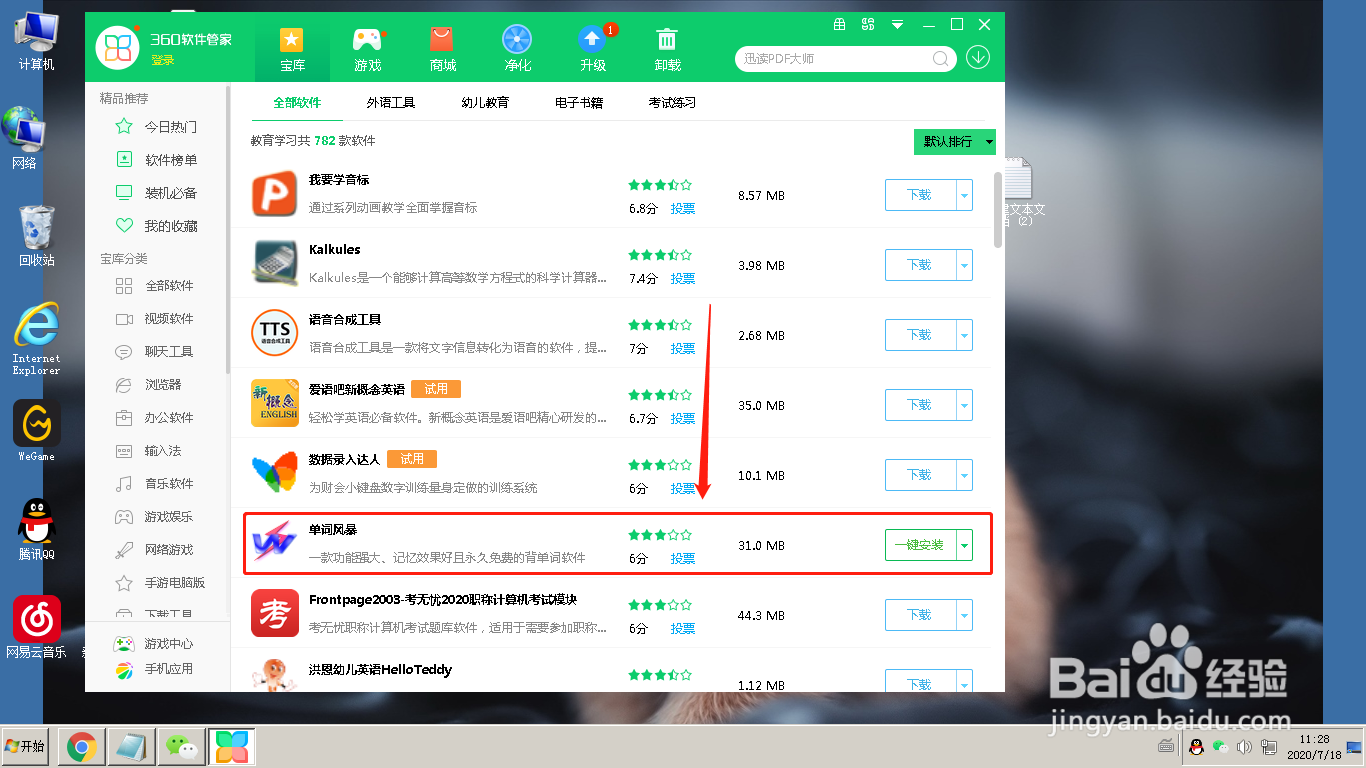Screen dimensions: 1366x768
Task: Open 手机应用 at sidebar bottom
Action: (154, 669)
